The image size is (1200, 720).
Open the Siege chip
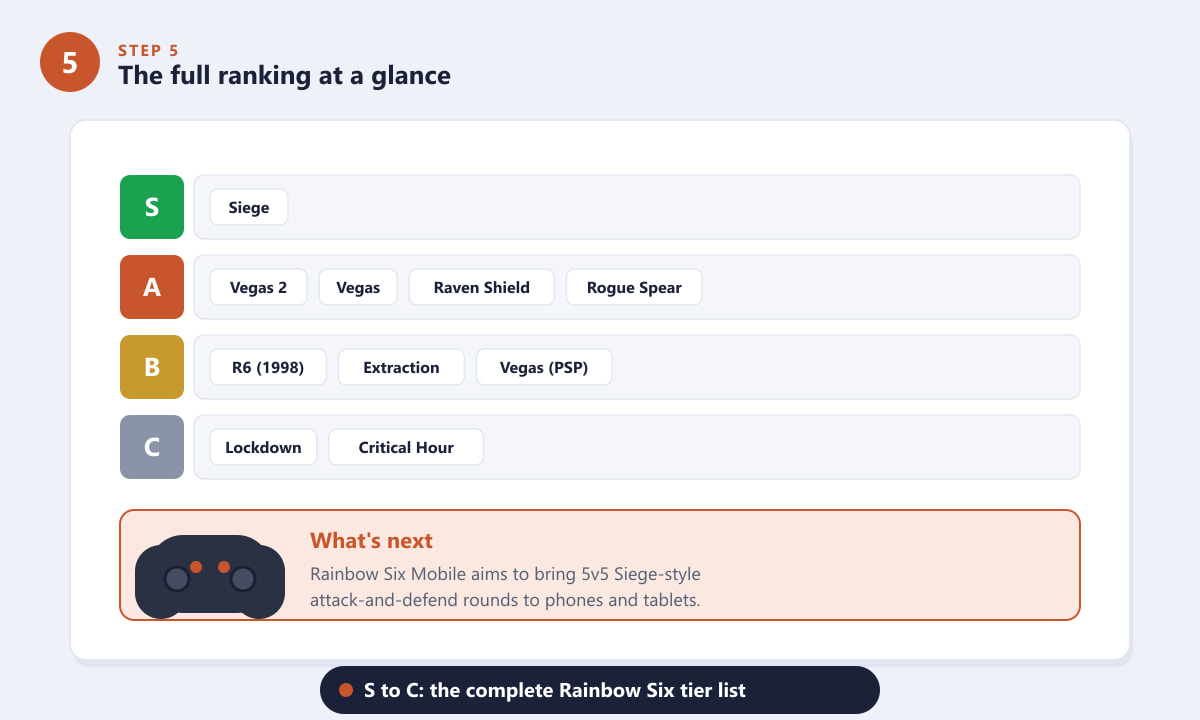(x=249, y=207)
